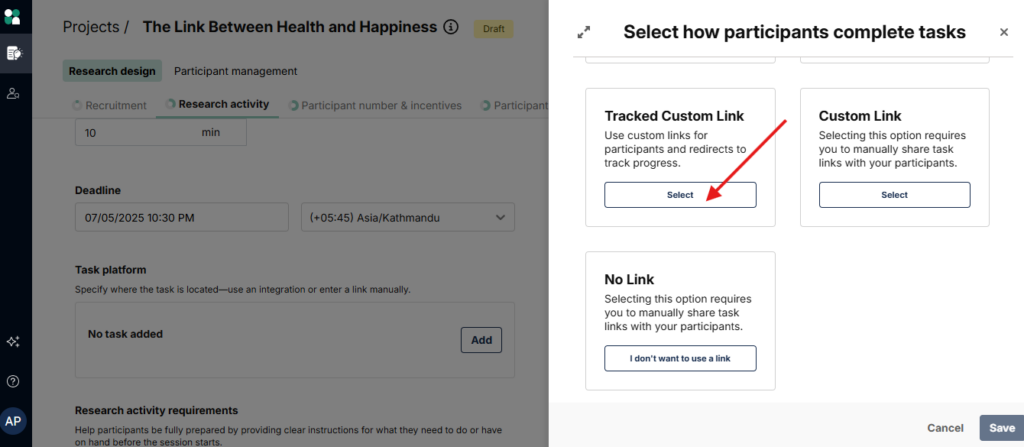Select the Custom Link option
Viewport: 1024px width, 447px height.
[894, 195]
